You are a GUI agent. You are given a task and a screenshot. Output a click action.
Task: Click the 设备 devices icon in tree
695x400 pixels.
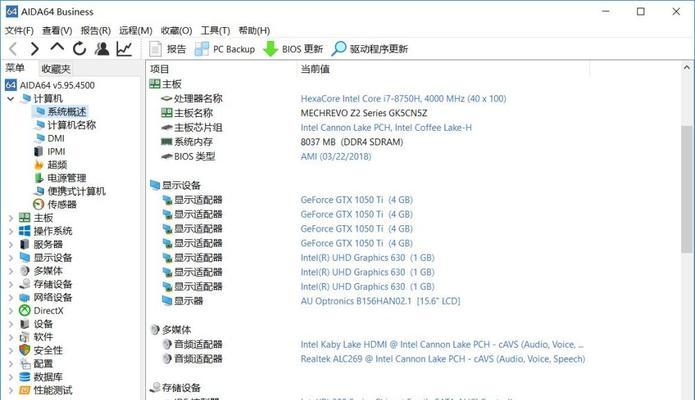(25, 324)
